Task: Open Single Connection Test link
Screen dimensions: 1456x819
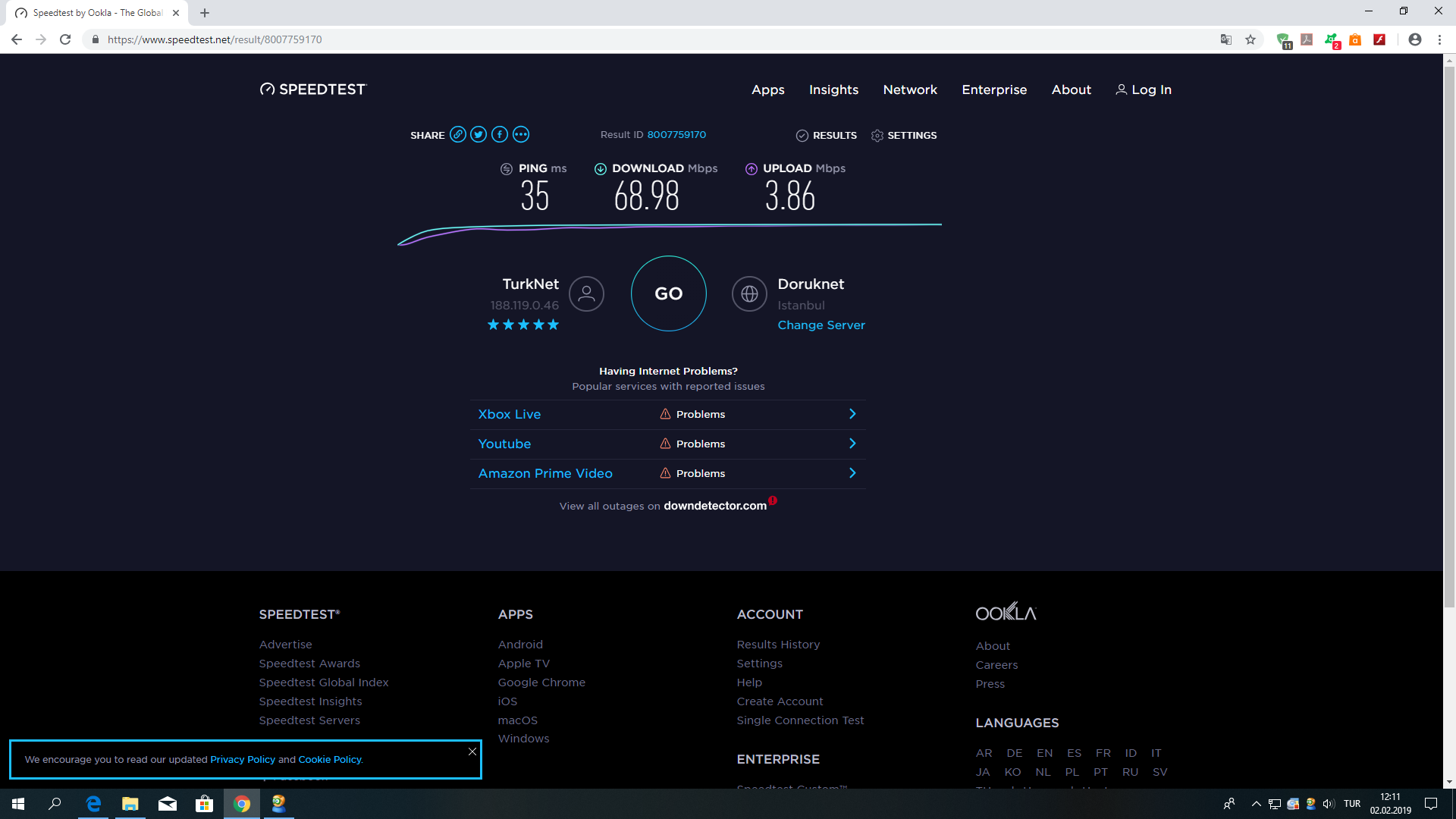Action: (x=800, y=720)
